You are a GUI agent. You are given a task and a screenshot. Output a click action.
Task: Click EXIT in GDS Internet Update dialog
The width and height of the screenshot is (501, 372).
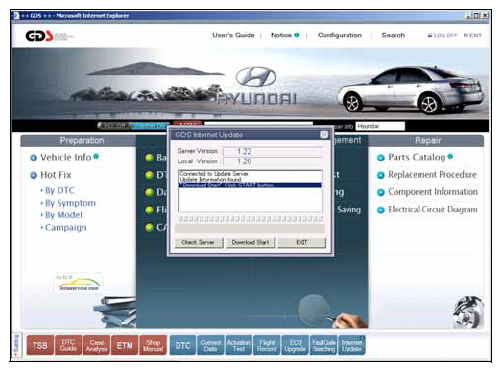(301, 242)
